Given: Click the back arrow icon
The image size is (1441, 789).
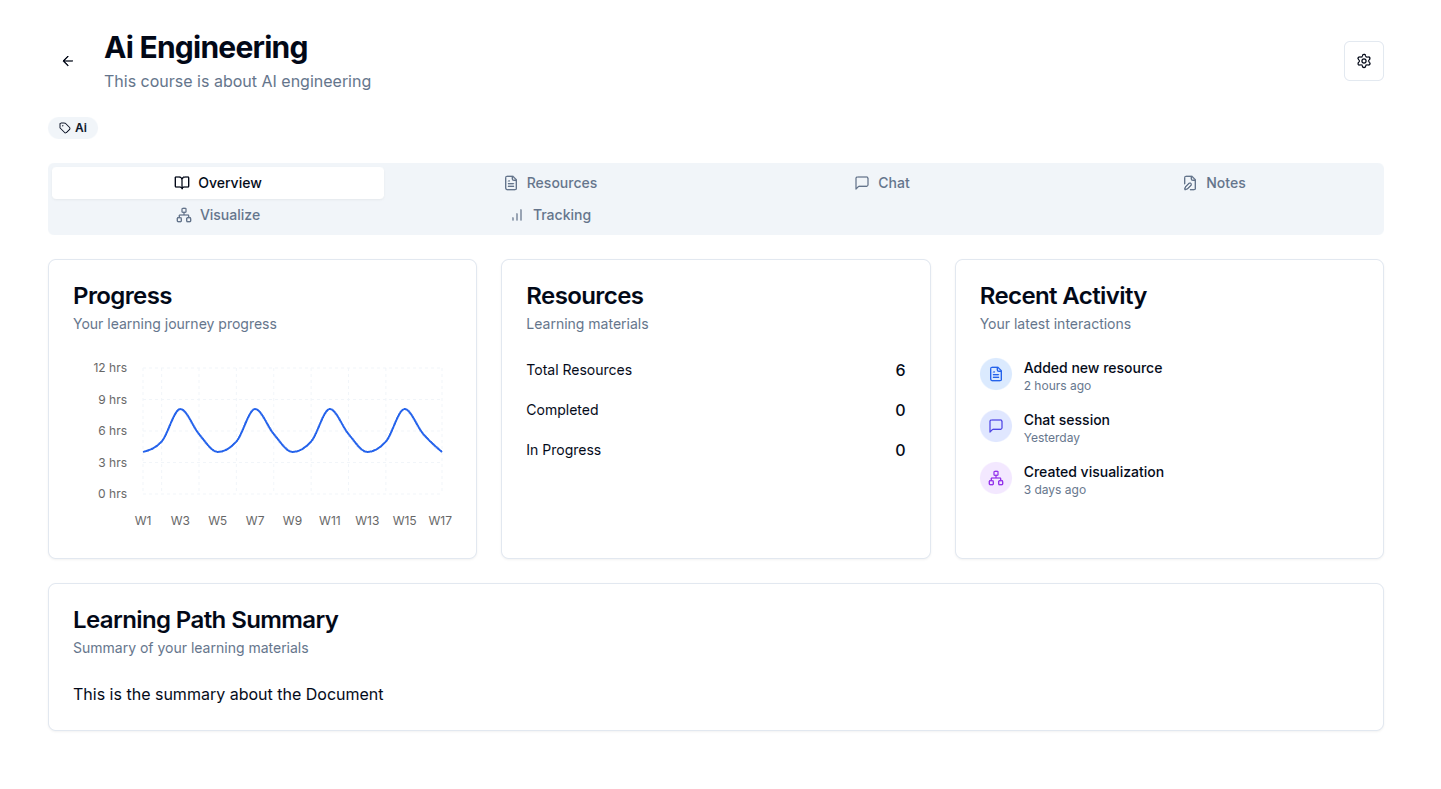Looking at the screenshot, I should tap(68, 61).
